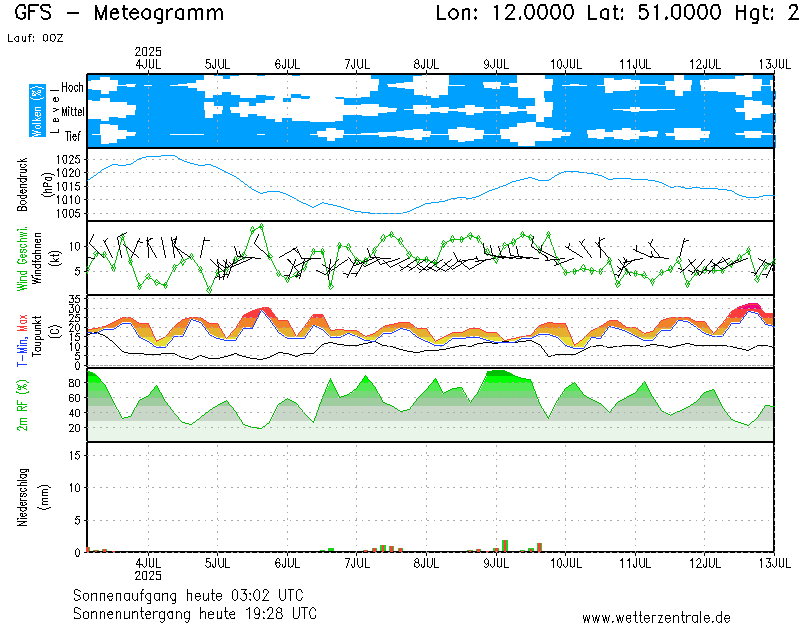Click the 5JUL date on the bottom axis
The width and height of the screenshot is (800, 625).
[x=217, y=564]
